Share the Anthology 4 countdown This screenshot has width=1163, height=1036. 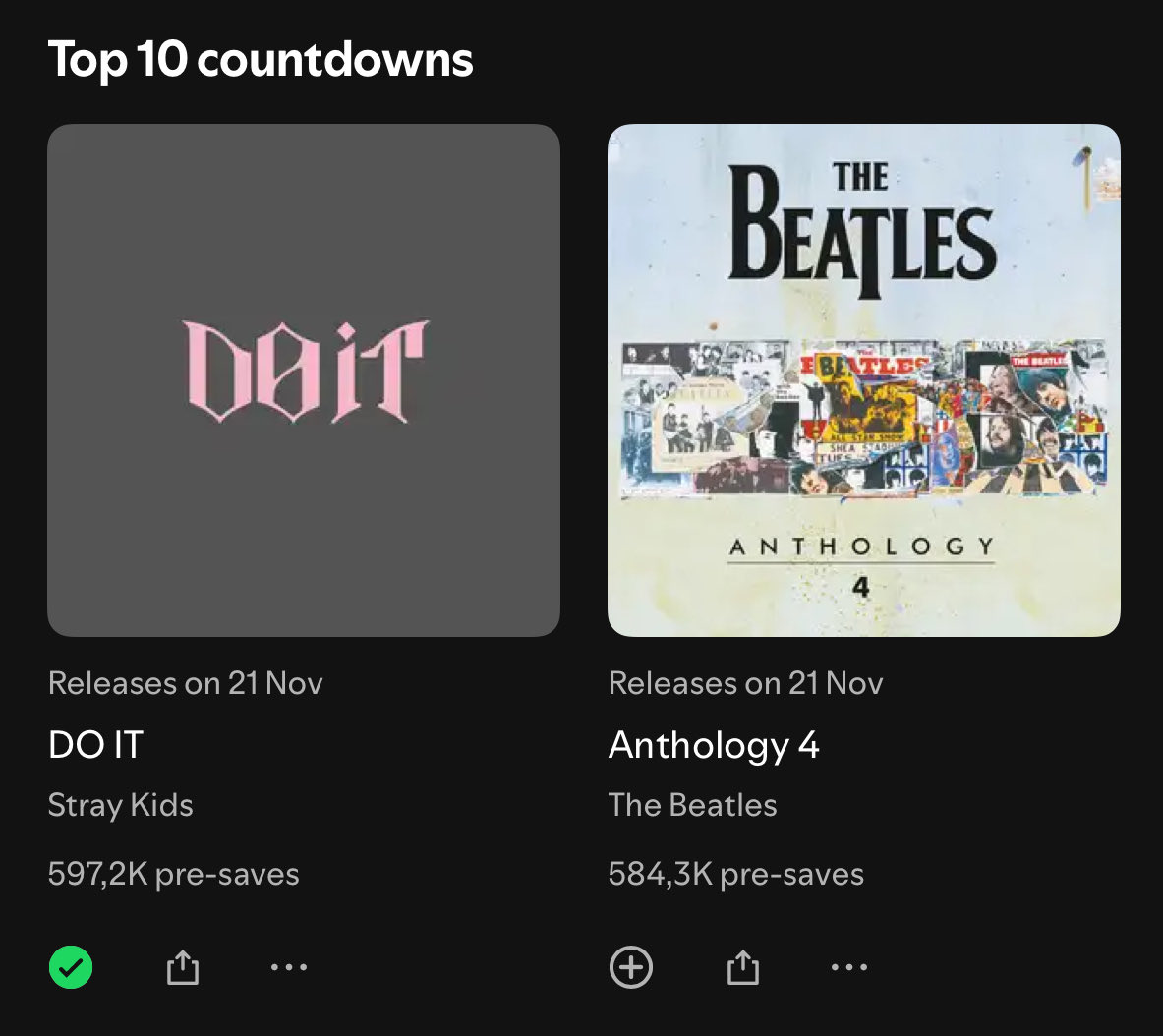[x=743, y=968]
